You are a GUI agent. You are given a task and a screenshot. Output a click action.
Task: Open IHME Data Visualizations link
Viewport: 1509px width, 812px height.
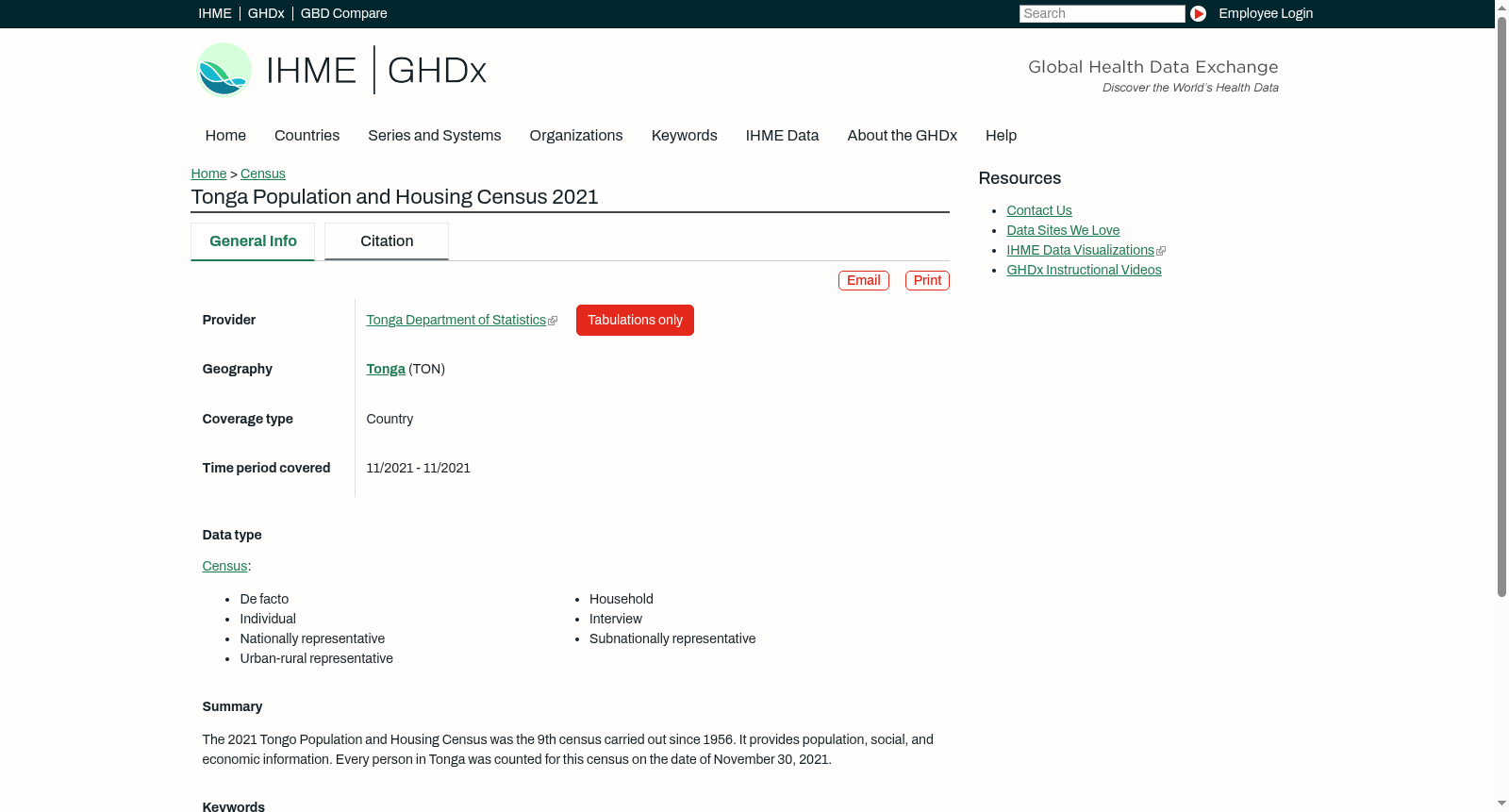click(x=1080, y=250)
